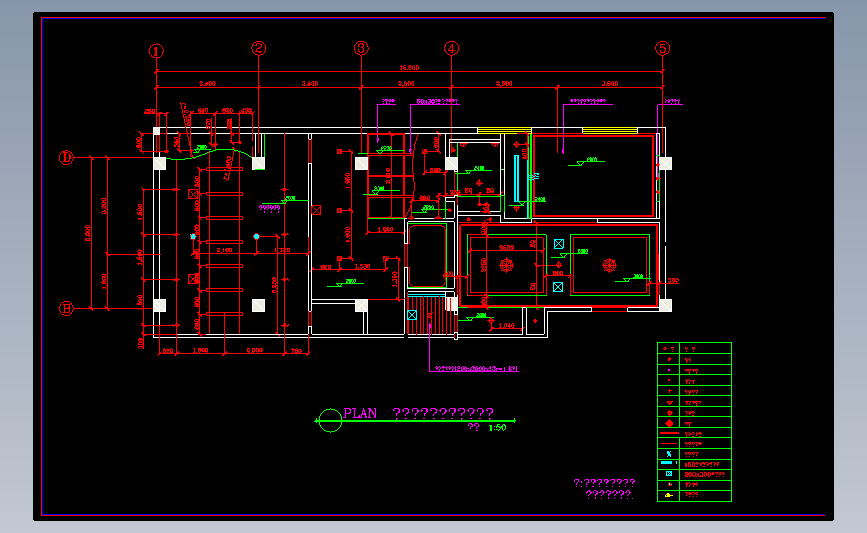Select the left room's chandelier ceiling symbol

click(506, 265)
